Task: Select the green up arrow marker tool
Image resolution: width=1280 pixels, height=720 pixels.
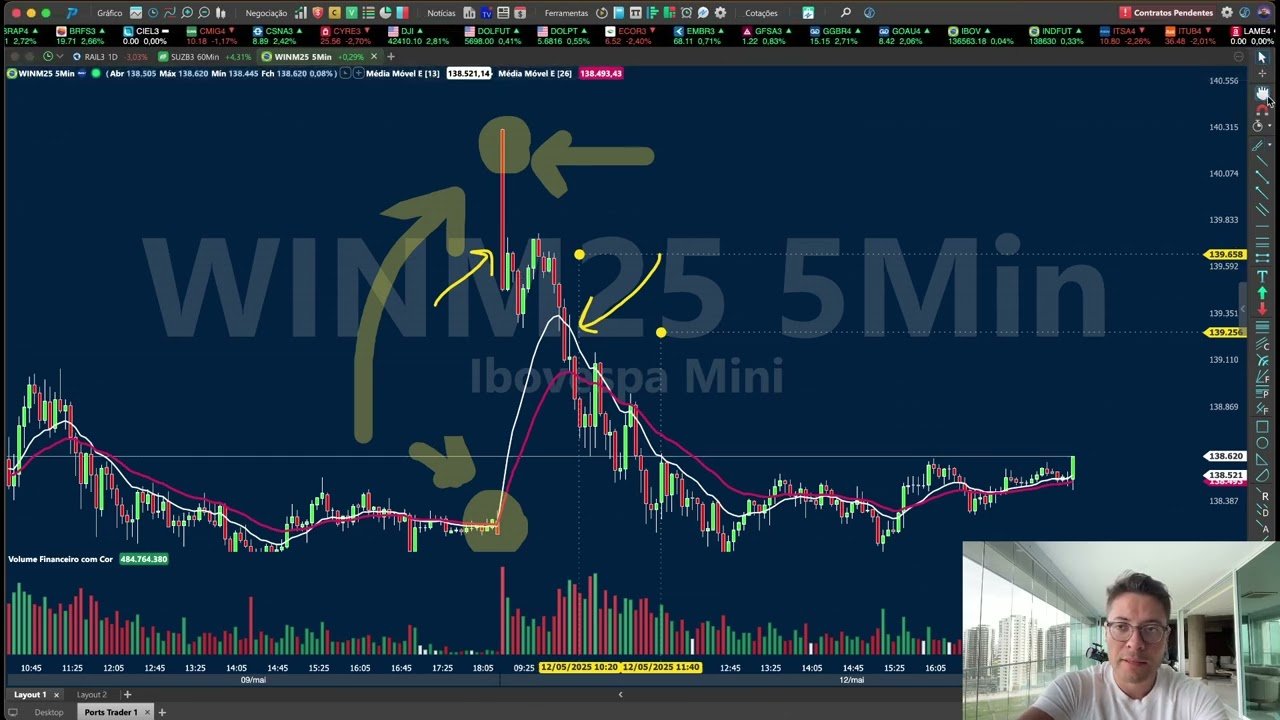Action: click(x=1262, y=291)
